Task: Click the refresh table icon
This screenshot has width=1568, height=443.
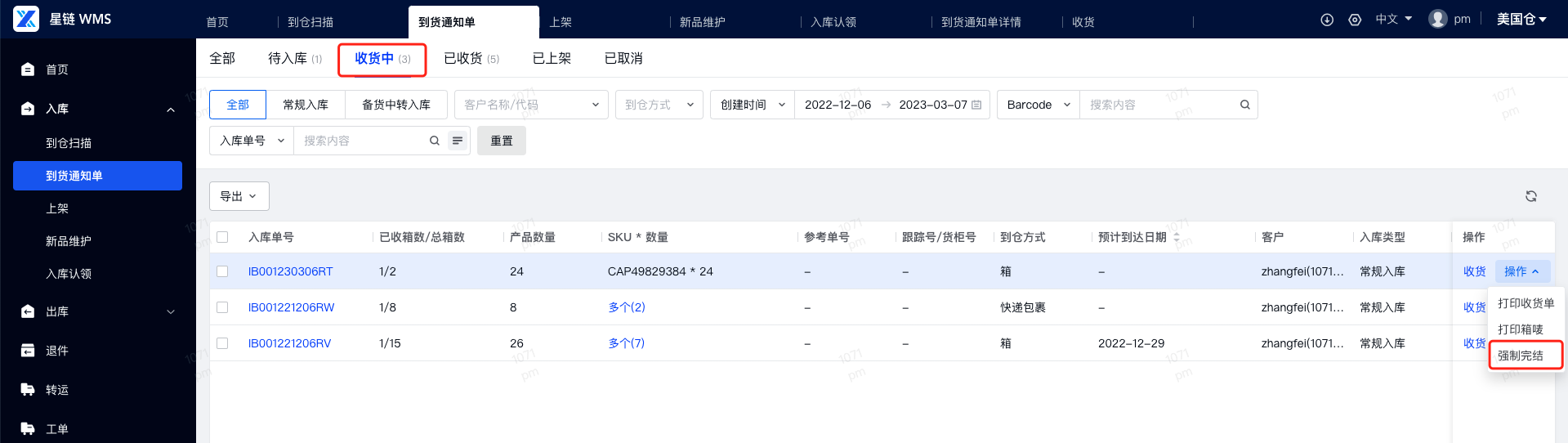Action: click(x=1531, y=196)
